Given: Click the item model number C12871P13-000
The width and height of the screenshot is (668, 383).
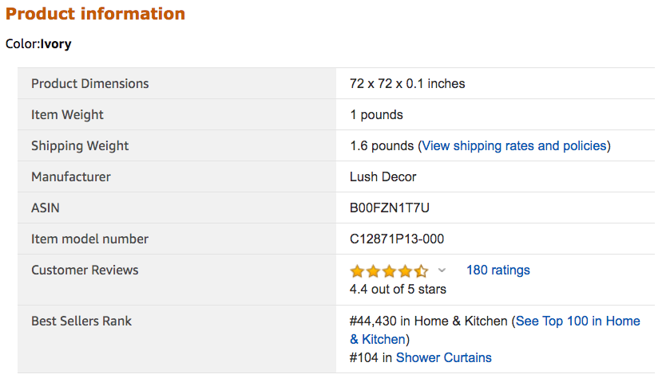Looking at the screenshot, I should click(x=397, y=239).
